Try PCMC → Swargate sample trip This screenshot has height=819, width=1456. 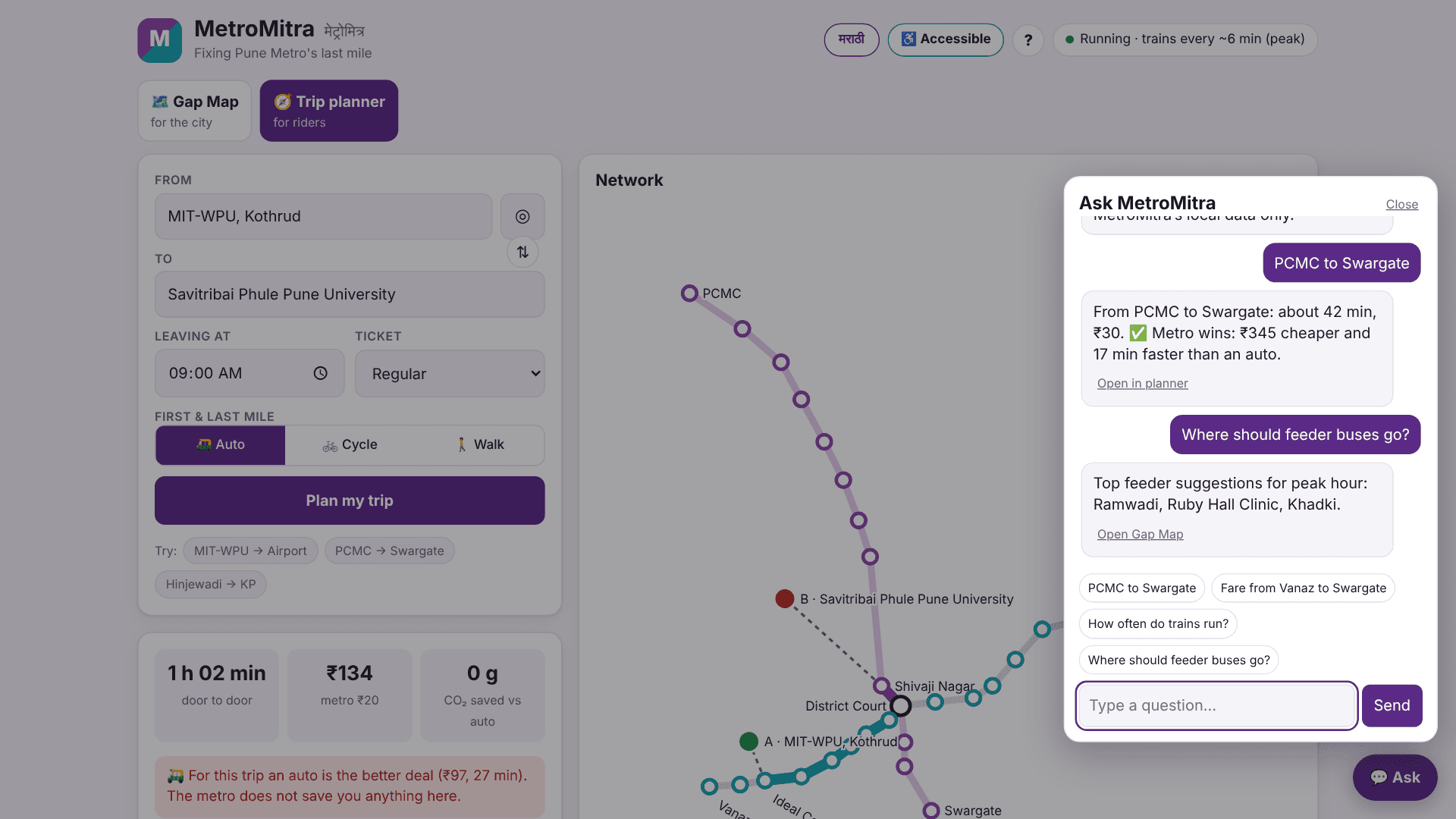[x=390, y=551]
